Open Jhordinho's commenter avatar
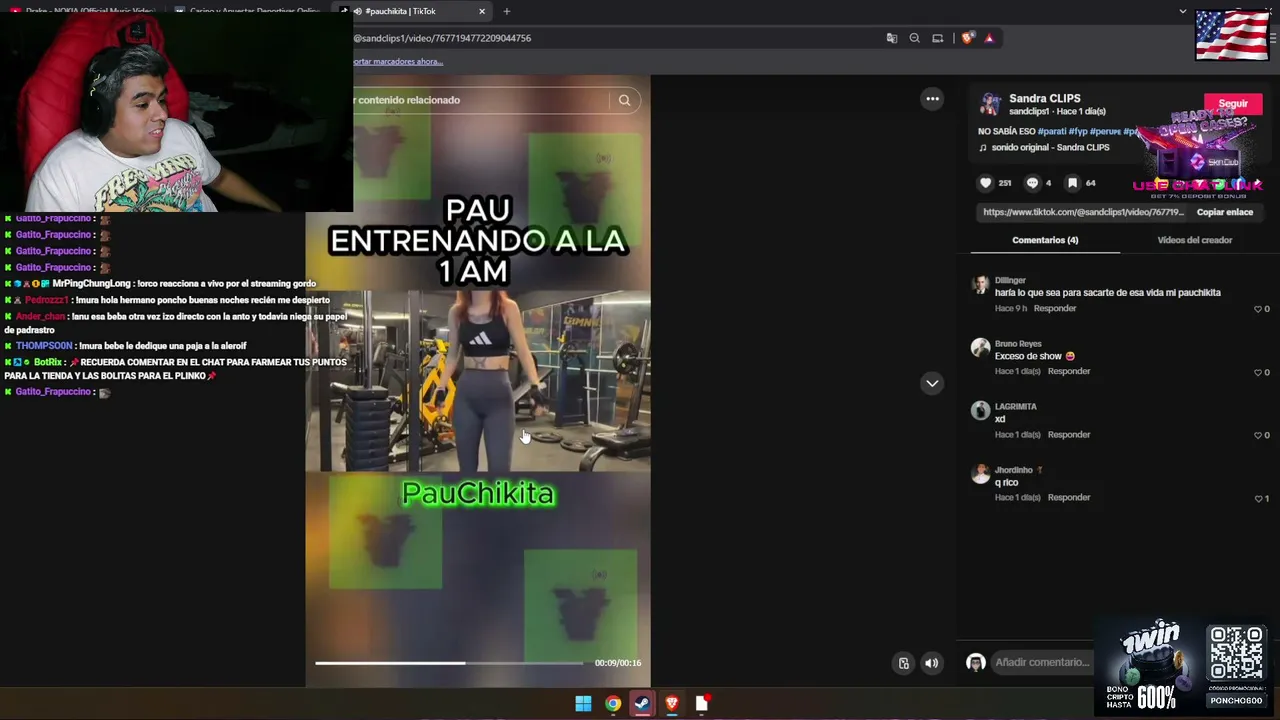 (x=980, y=474)
